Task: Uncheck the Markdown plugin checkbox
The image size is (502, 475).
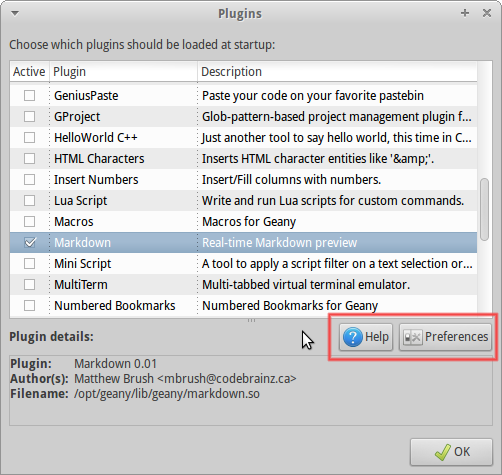Action: tap(30, 243)
